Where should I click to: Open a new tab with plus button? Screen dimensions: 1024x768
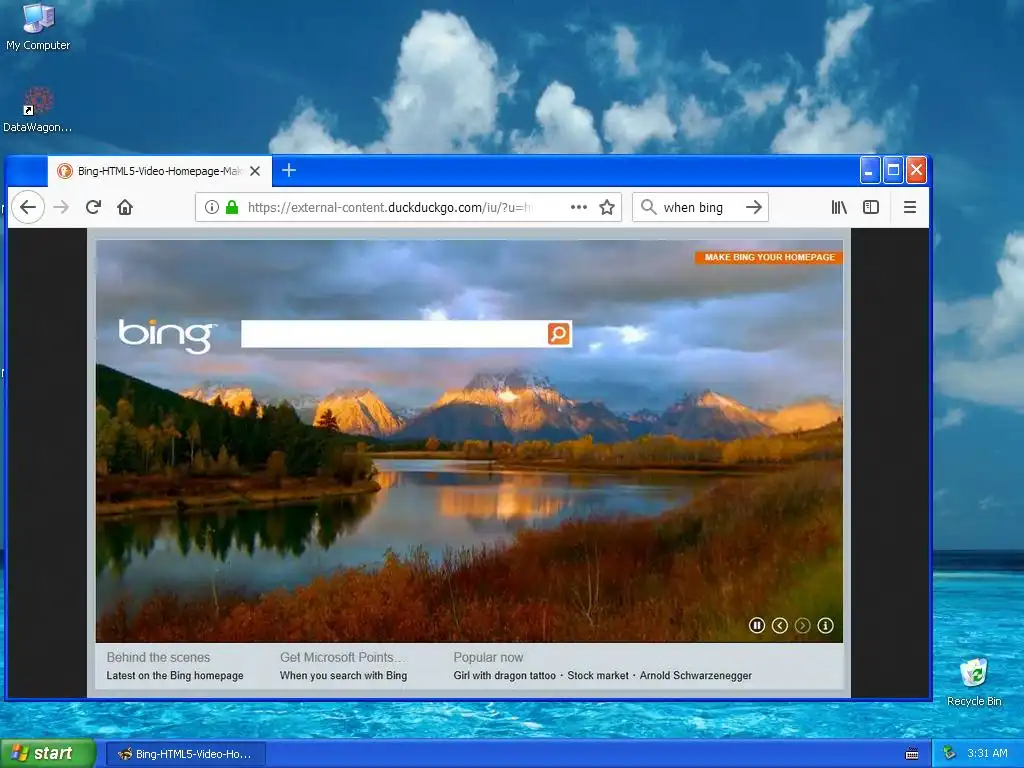(x=289, y=170)
